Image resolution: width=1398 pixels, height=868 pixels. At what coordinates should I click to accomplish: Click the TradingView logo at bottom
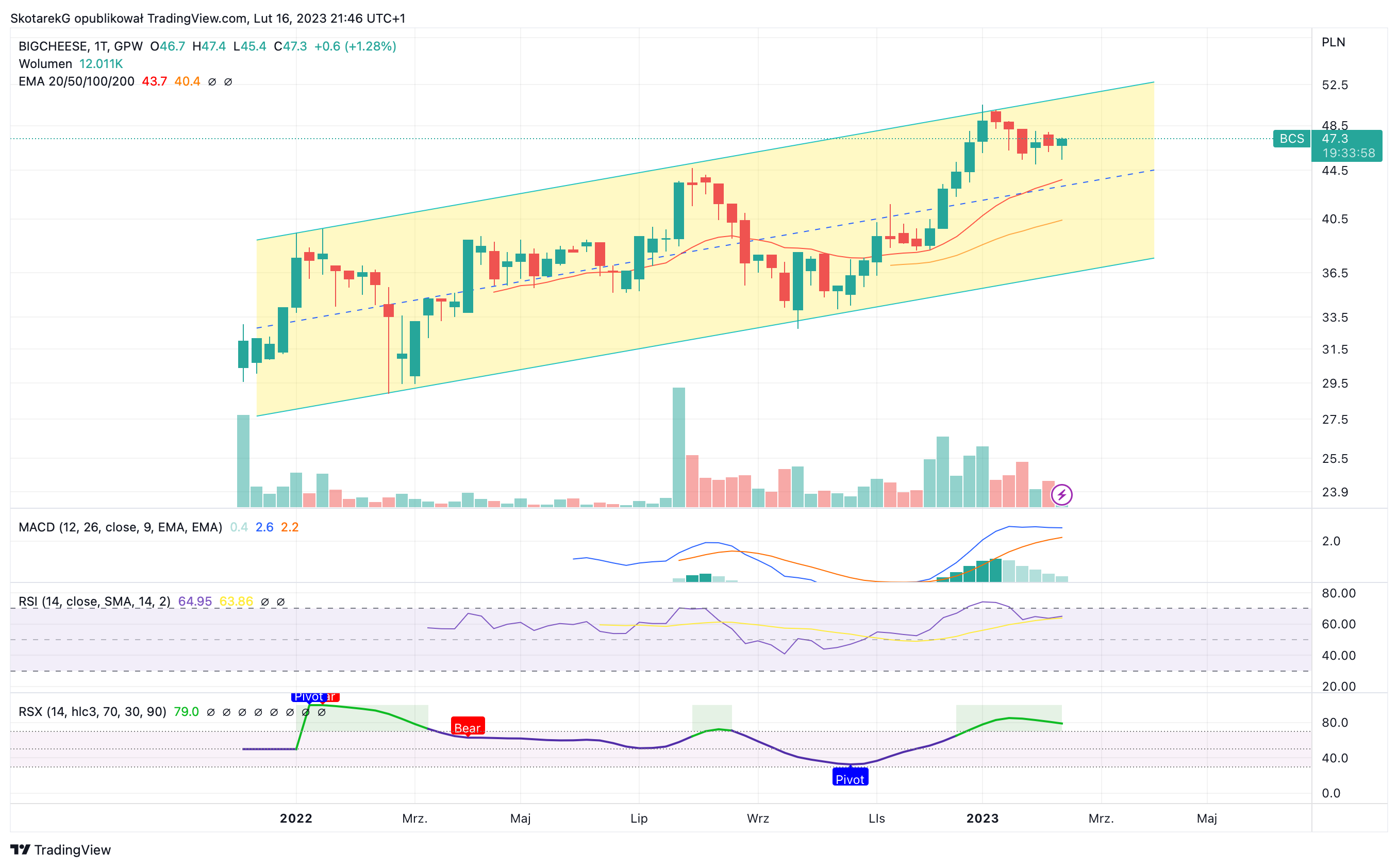pyautogui.click(x=60, y=849)
